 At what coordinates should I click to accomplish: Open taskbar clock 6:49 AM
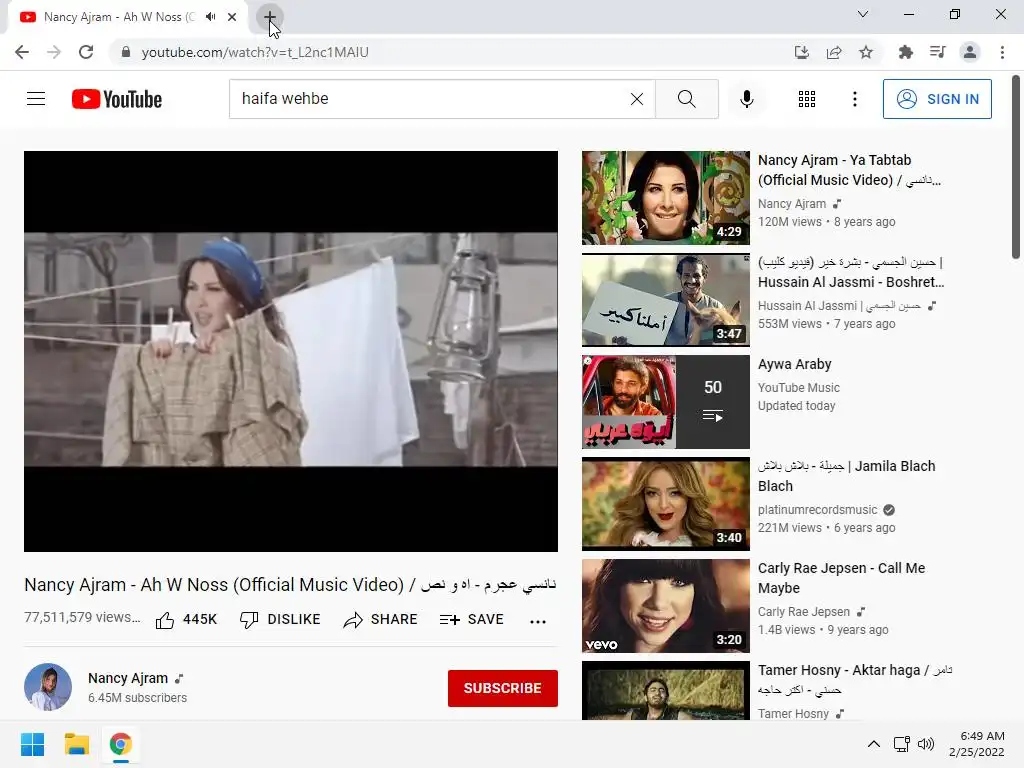pyautogui.click(x=976, y=744)
